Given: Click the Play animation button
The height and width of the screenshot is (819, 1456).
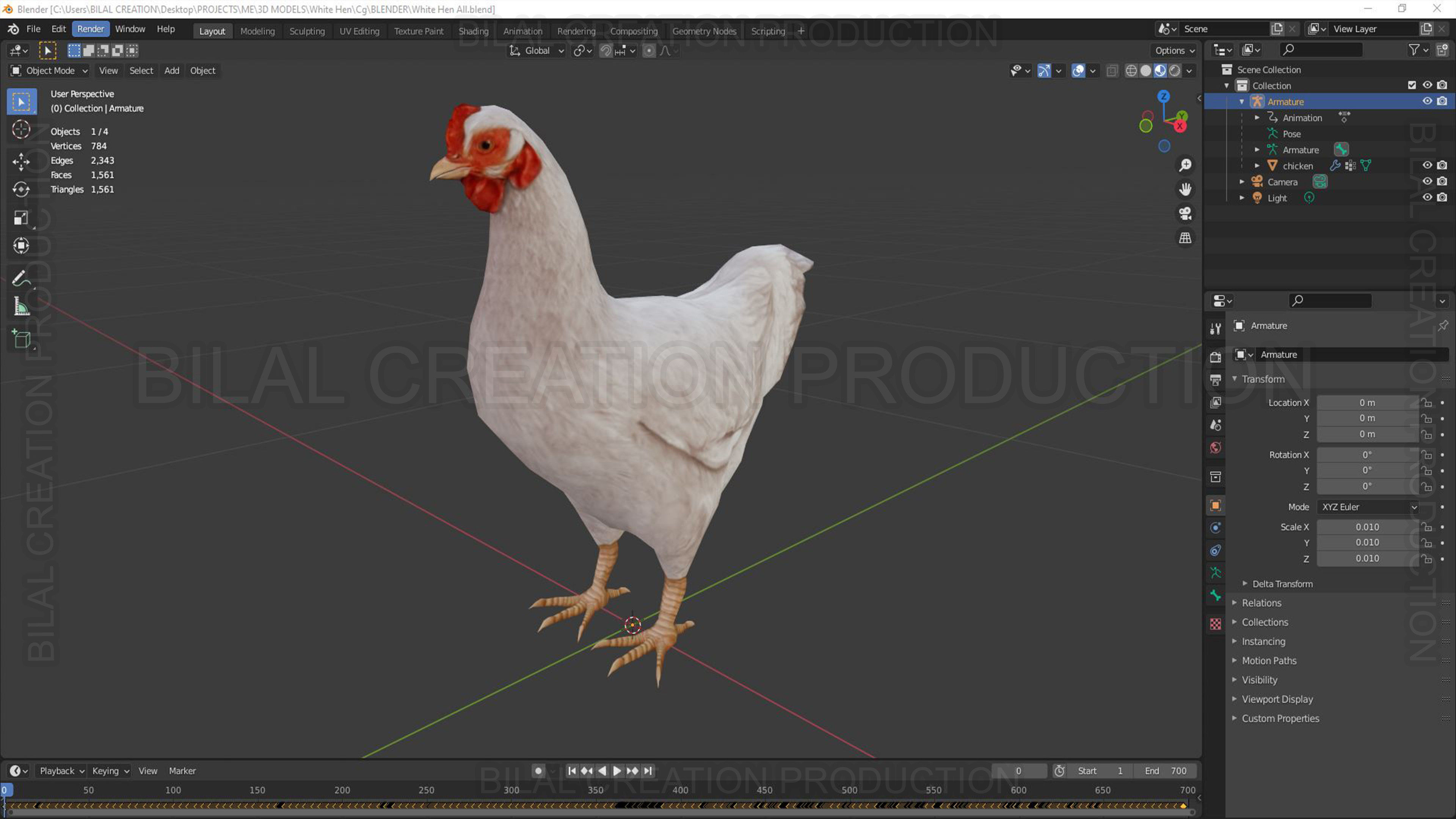Looking at the screenshot, I should 617,770.
